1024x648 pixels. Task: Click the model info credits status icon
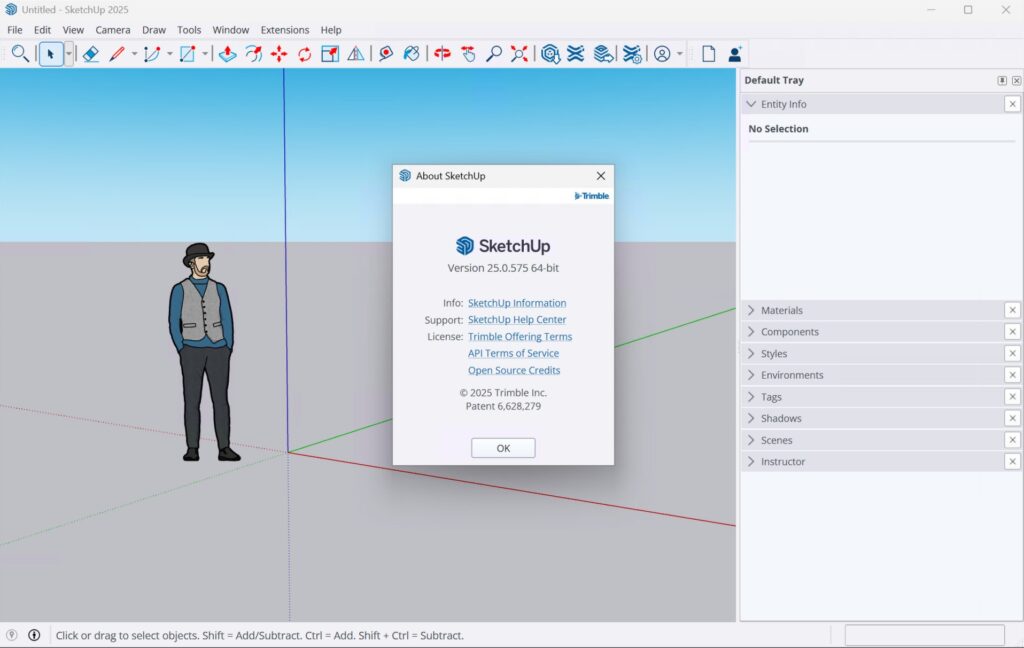point(34,635)
